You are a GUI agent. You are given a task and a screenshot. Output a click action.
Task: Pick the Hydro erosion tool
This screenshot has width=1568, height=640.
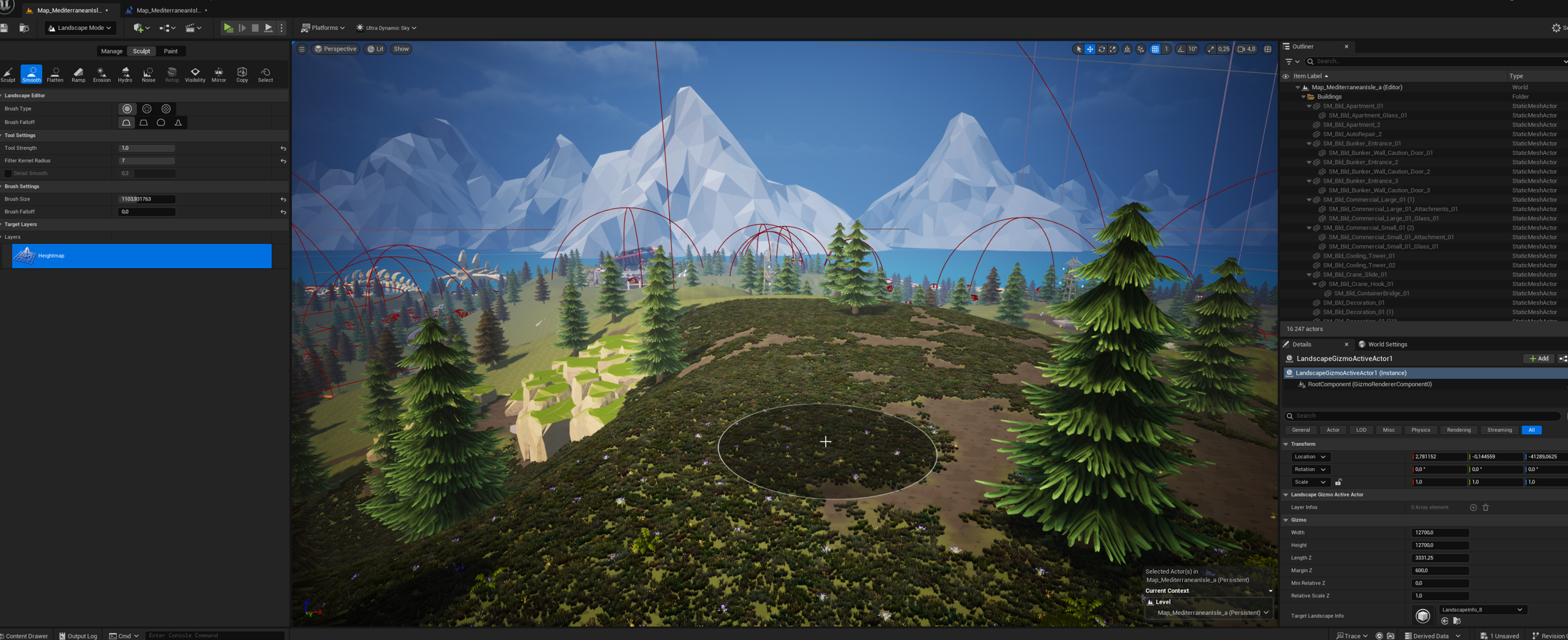125,74
